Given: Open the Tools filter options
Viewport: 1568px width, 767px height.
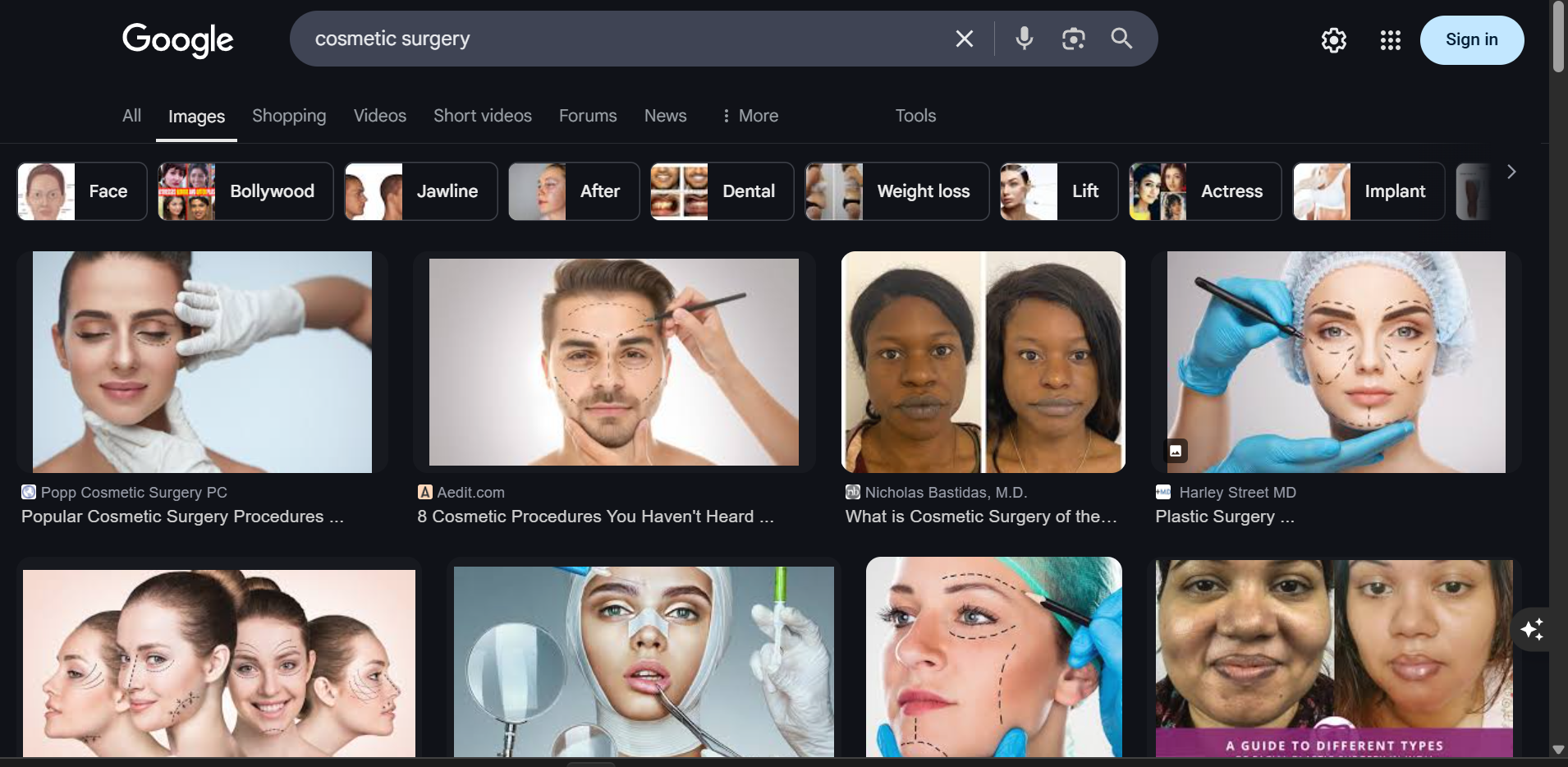Looking at the screenshot, I should (x=915, y=116).
